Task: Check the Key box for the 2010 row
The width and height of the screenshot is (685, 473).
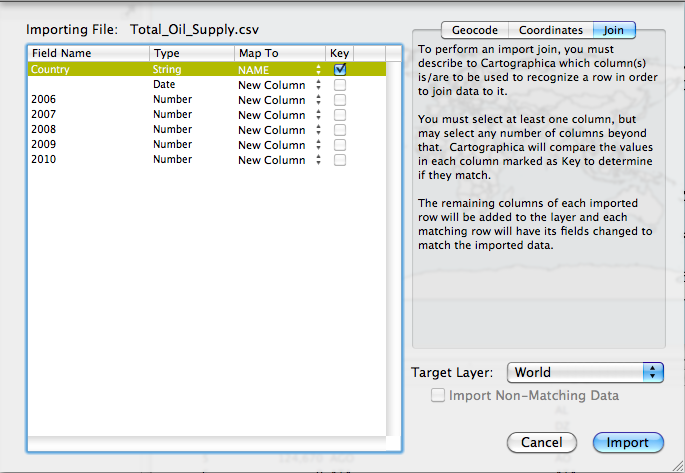Action: click(x=340, y=160)
